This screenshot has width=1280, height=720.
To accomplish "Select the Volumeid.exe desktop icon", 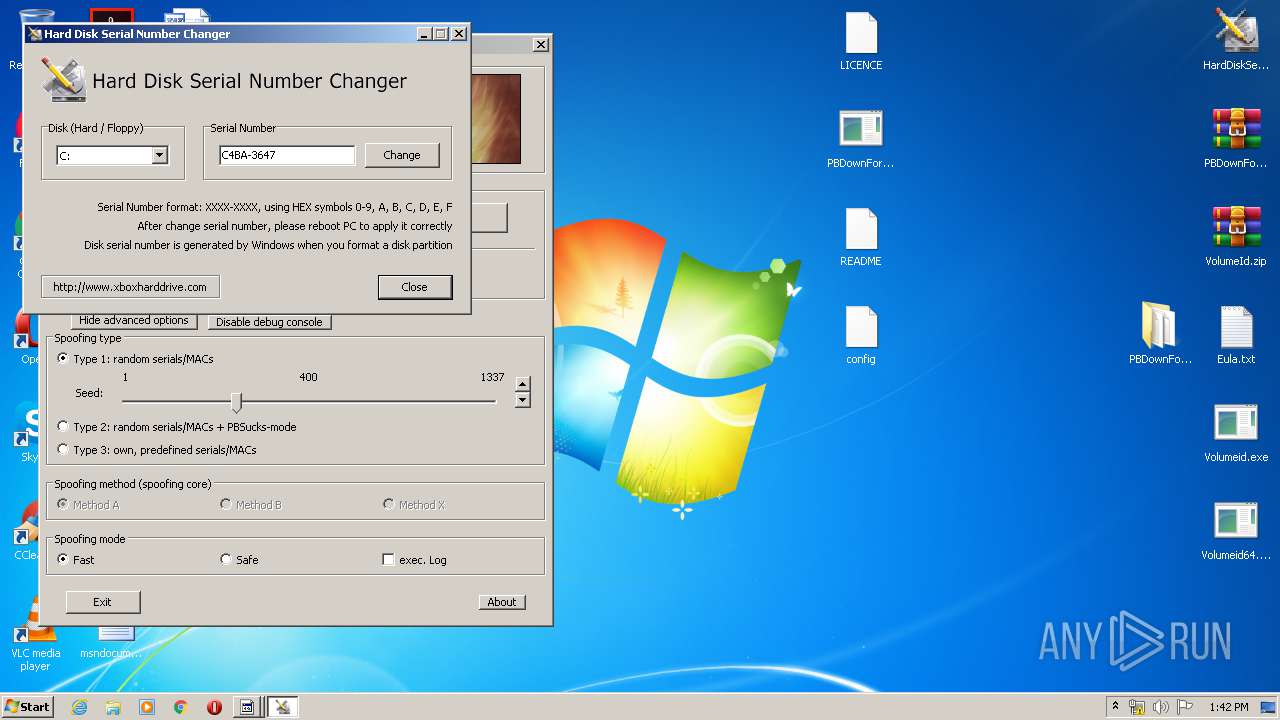I will pos(1236,433).
